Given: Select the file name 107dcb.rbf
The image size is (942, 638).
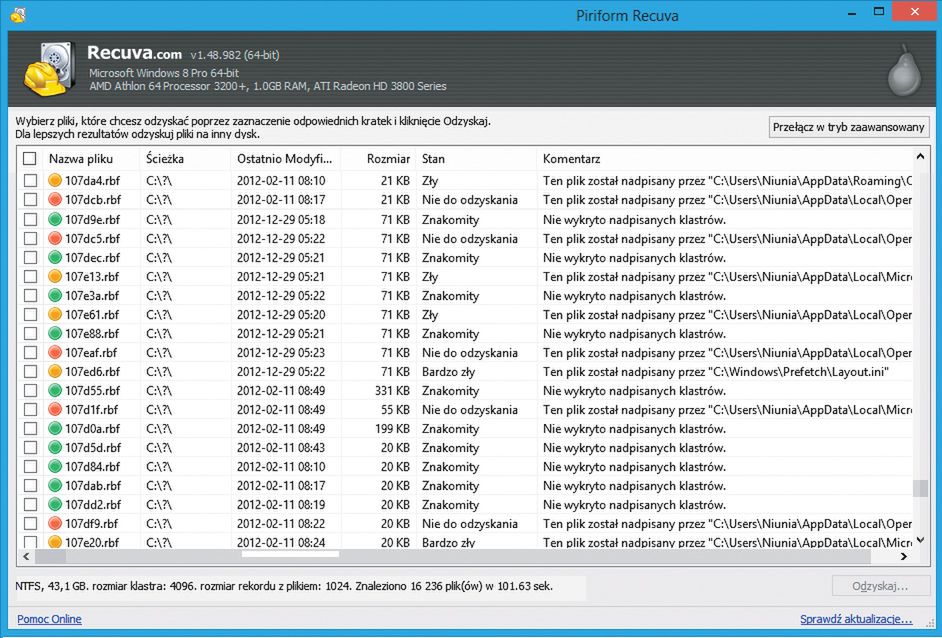Looking at the screenshot, I should 93,199.
